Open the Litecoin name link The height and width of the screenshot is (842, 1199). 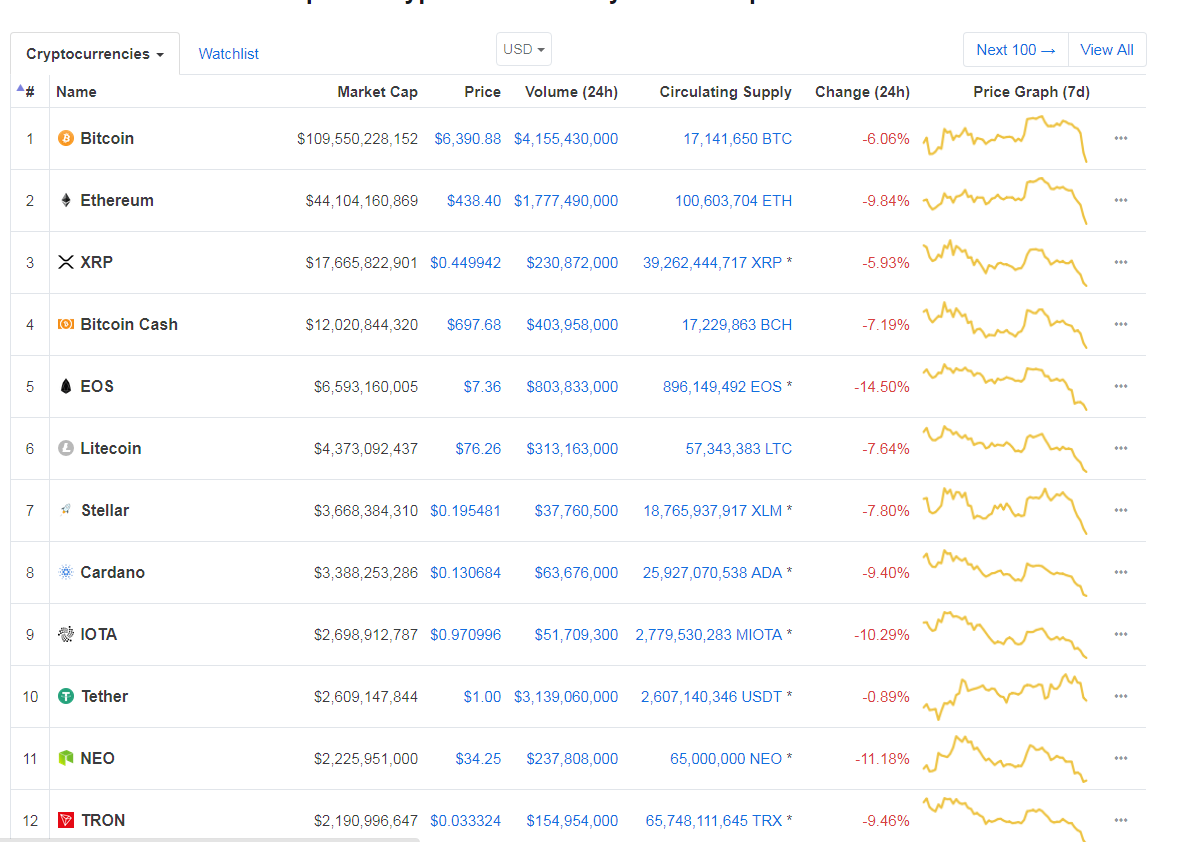[x=111, y=448]
